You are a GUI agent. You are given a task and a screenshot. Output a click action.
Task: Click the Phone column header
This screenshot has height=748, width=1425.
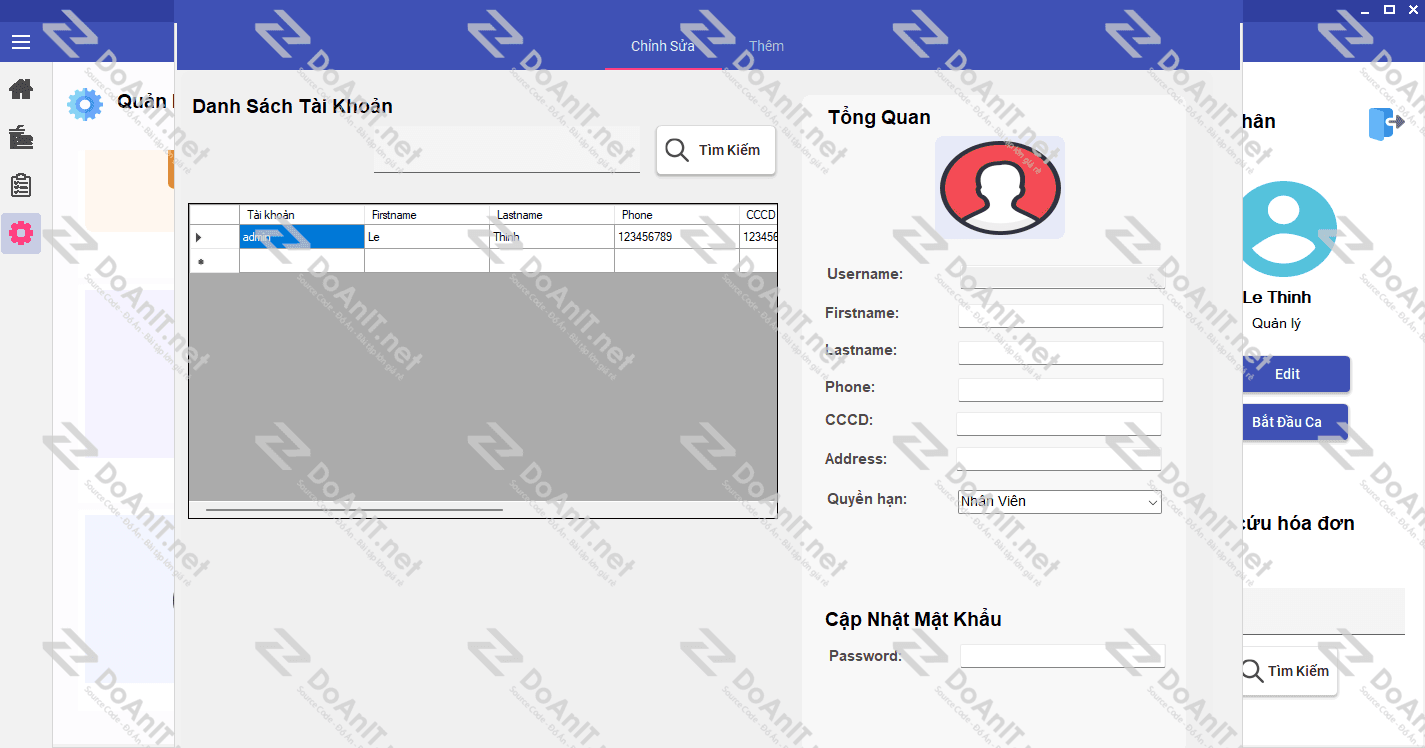(x=677, y=215)
